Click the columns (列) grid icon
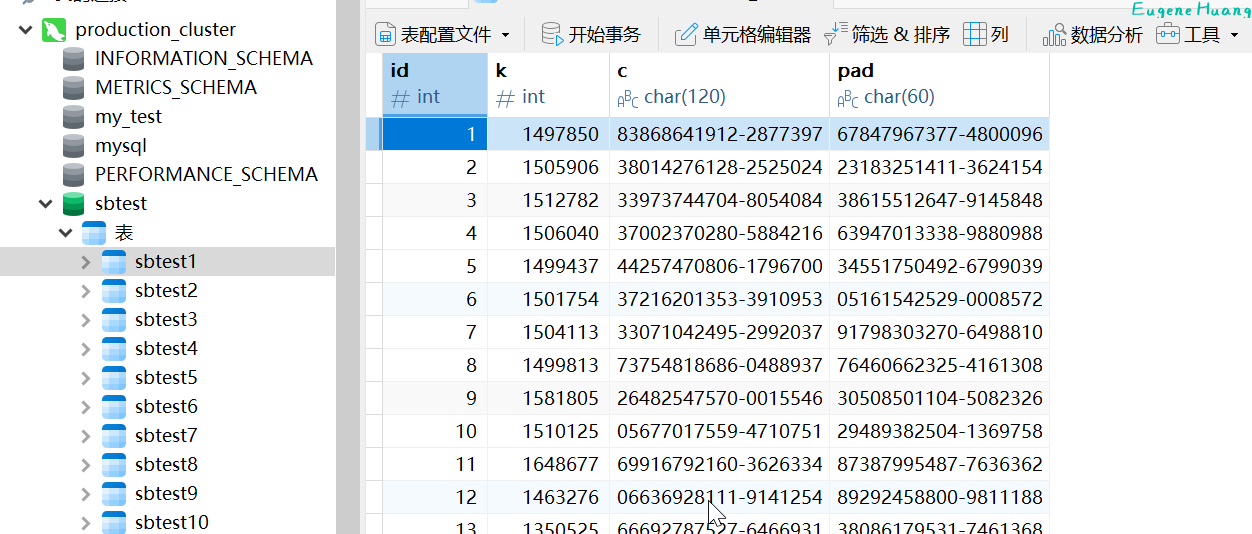The height and width of the screenshot is (534, 1252). [x=975, y=35]
